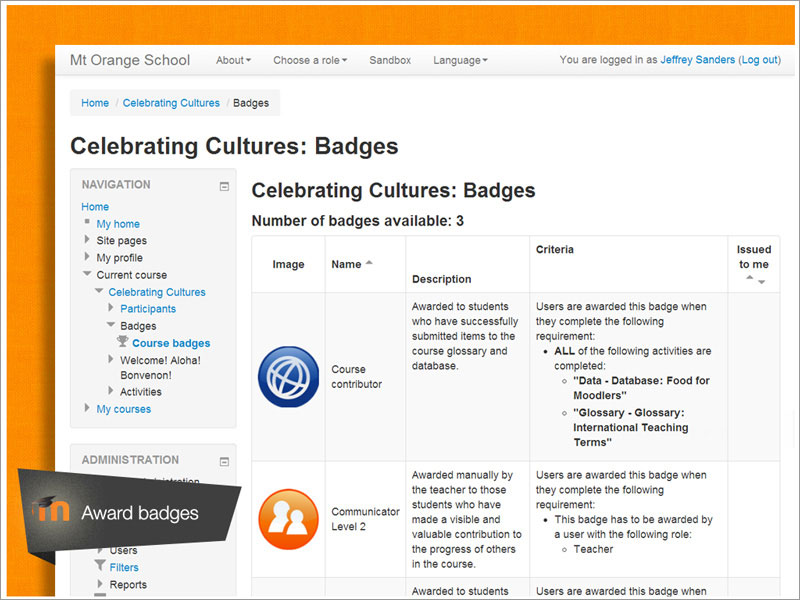Sort badges by Name column arrow

369,263
